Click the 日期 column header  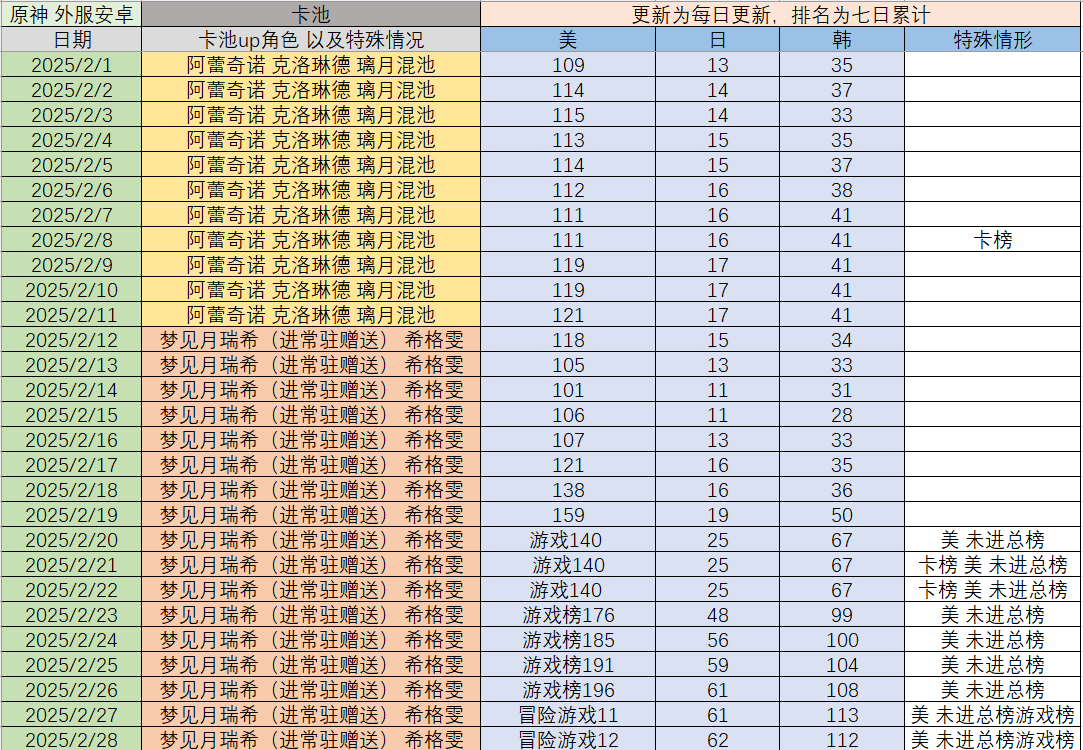coord(71,40)
